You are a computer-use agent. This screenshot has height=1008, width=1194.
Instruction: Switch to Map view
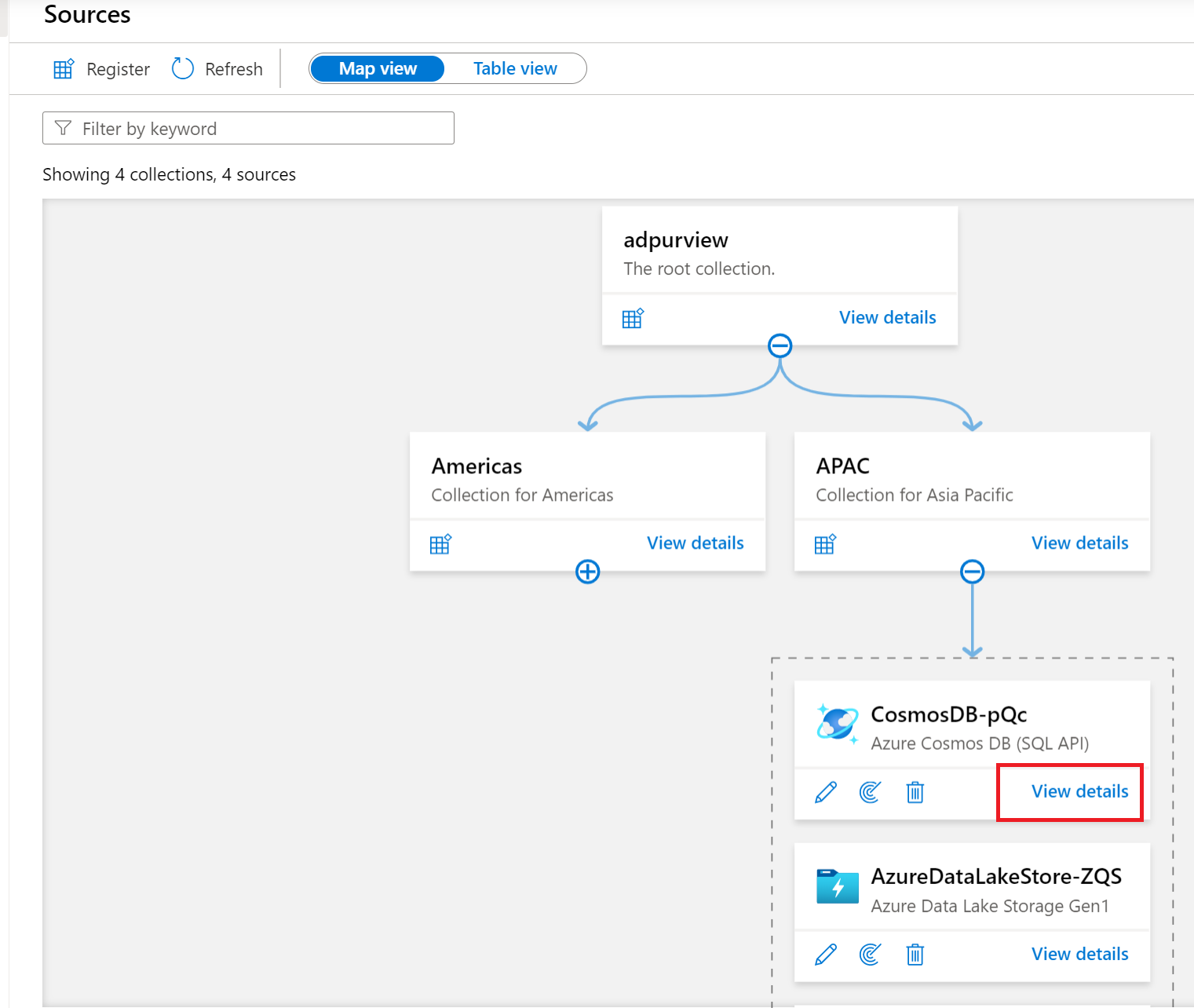pyautogui.click(x=378, y=69)
